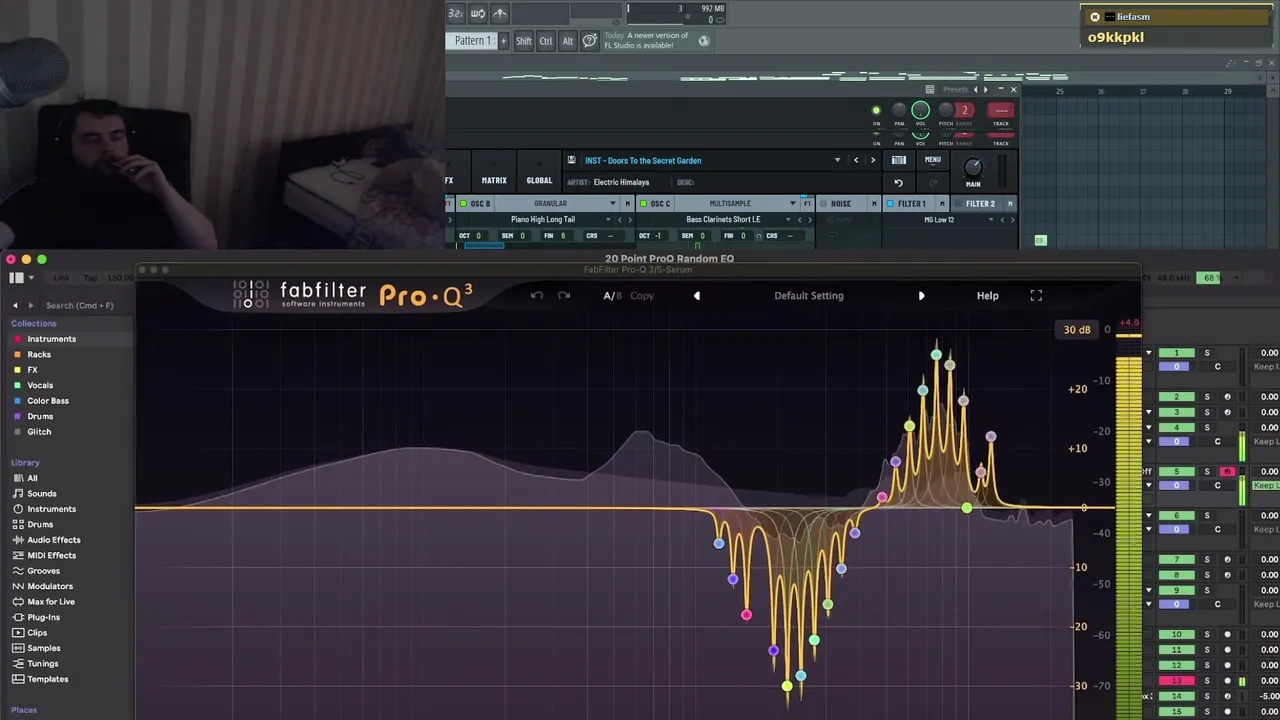Open the Pattern 1 selector in FL Studio
The height and width of the screenshot is (720, 1280).
pyautogui.click(x=472, y=41)
